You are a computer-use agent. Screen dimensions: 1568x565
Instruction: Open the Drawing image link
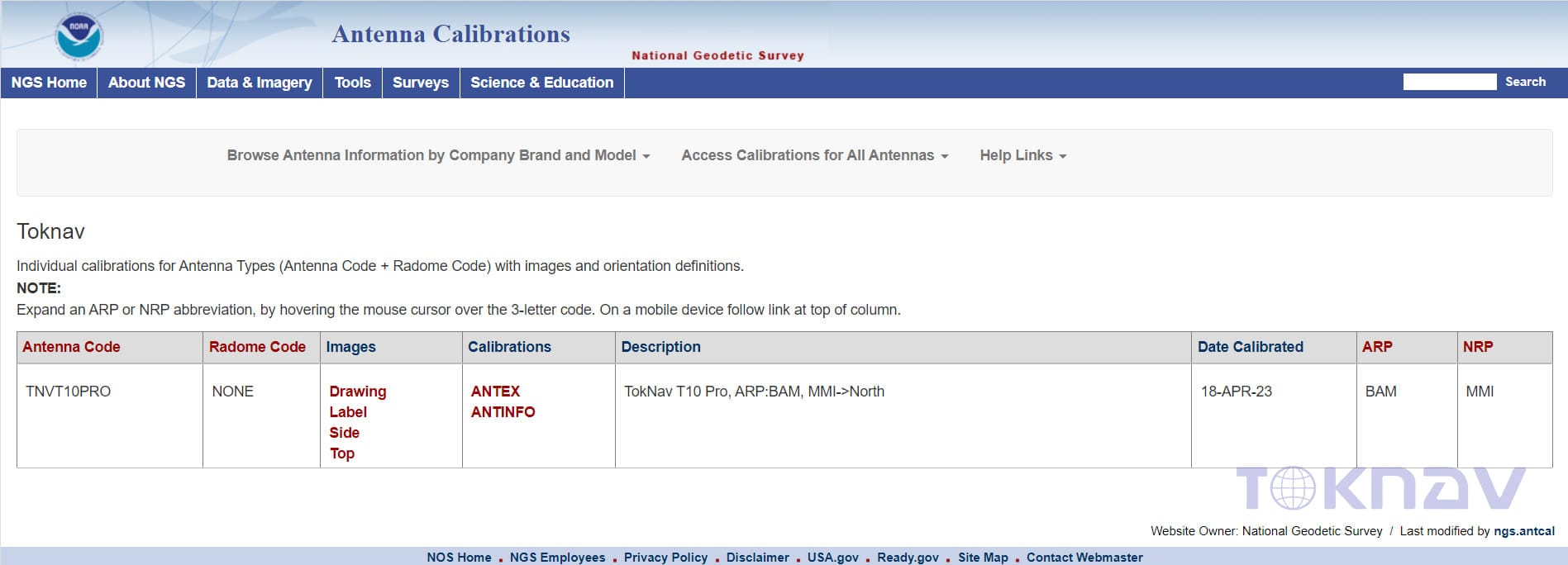click(357, 392)
